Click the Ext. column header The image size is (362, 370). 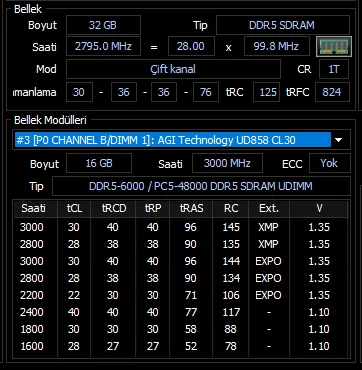point(269,209)
